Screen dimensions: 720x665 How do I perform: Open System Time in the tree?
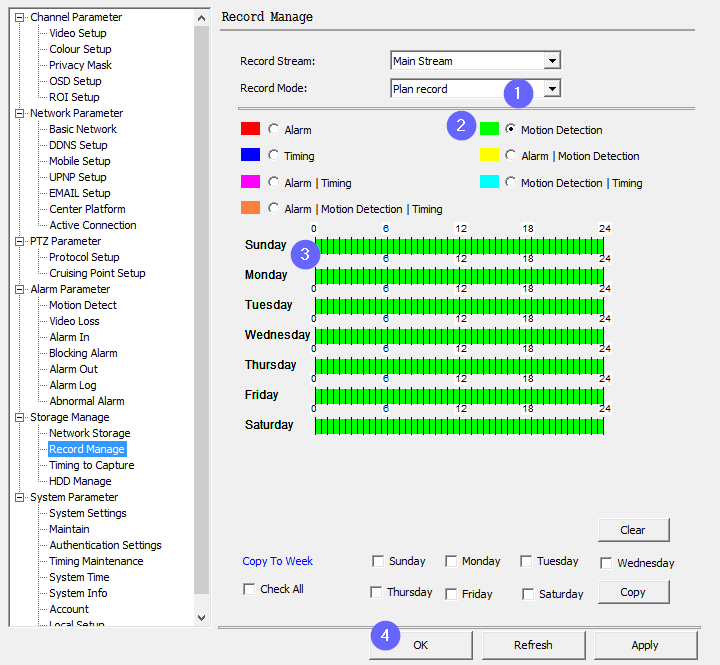[79, 577]
